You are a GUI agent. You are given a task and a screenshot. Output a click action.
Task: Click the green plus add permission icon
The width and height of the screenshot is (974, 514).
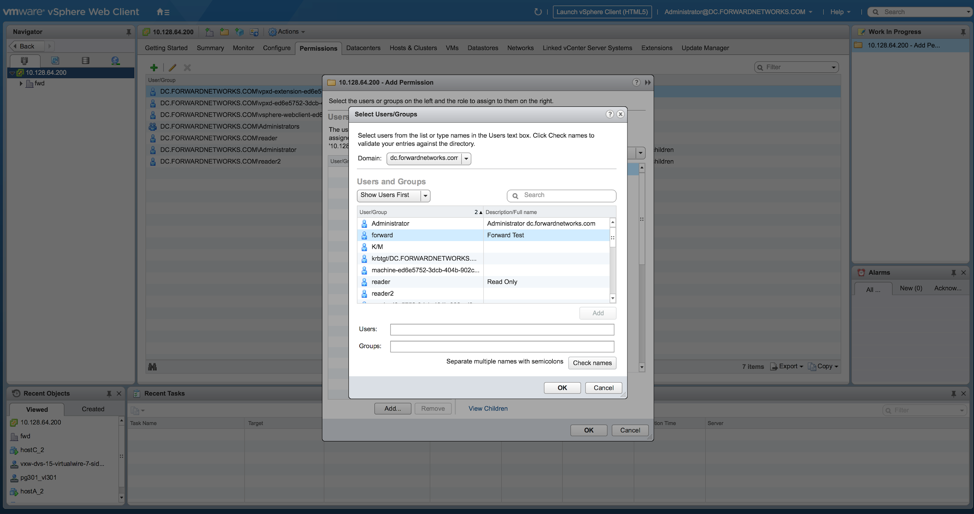(x=153, y=67)
